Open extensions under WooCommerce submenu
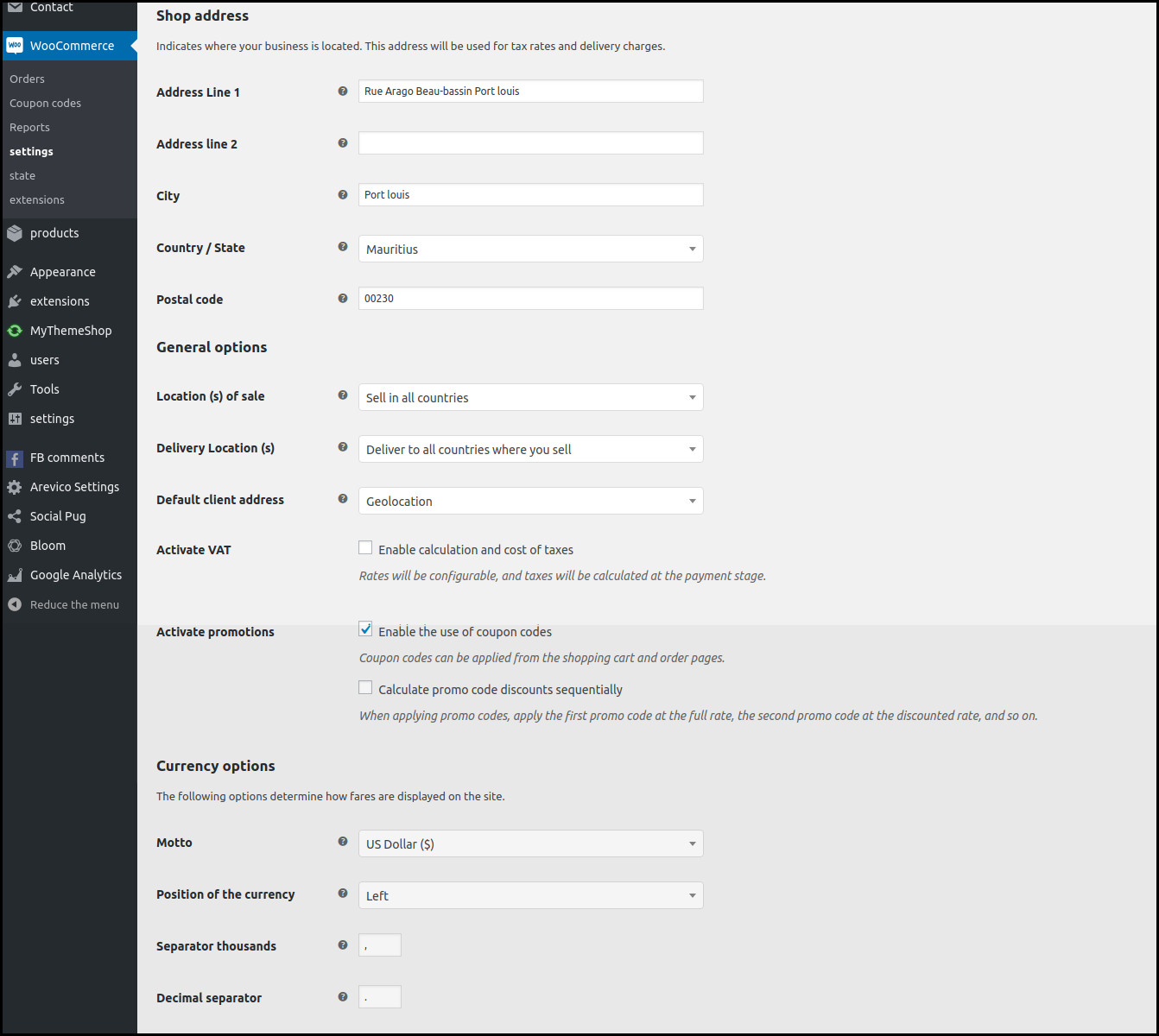Viewport: 1159px width, 1036px height. pyautogui.click(x=37, y=199)
